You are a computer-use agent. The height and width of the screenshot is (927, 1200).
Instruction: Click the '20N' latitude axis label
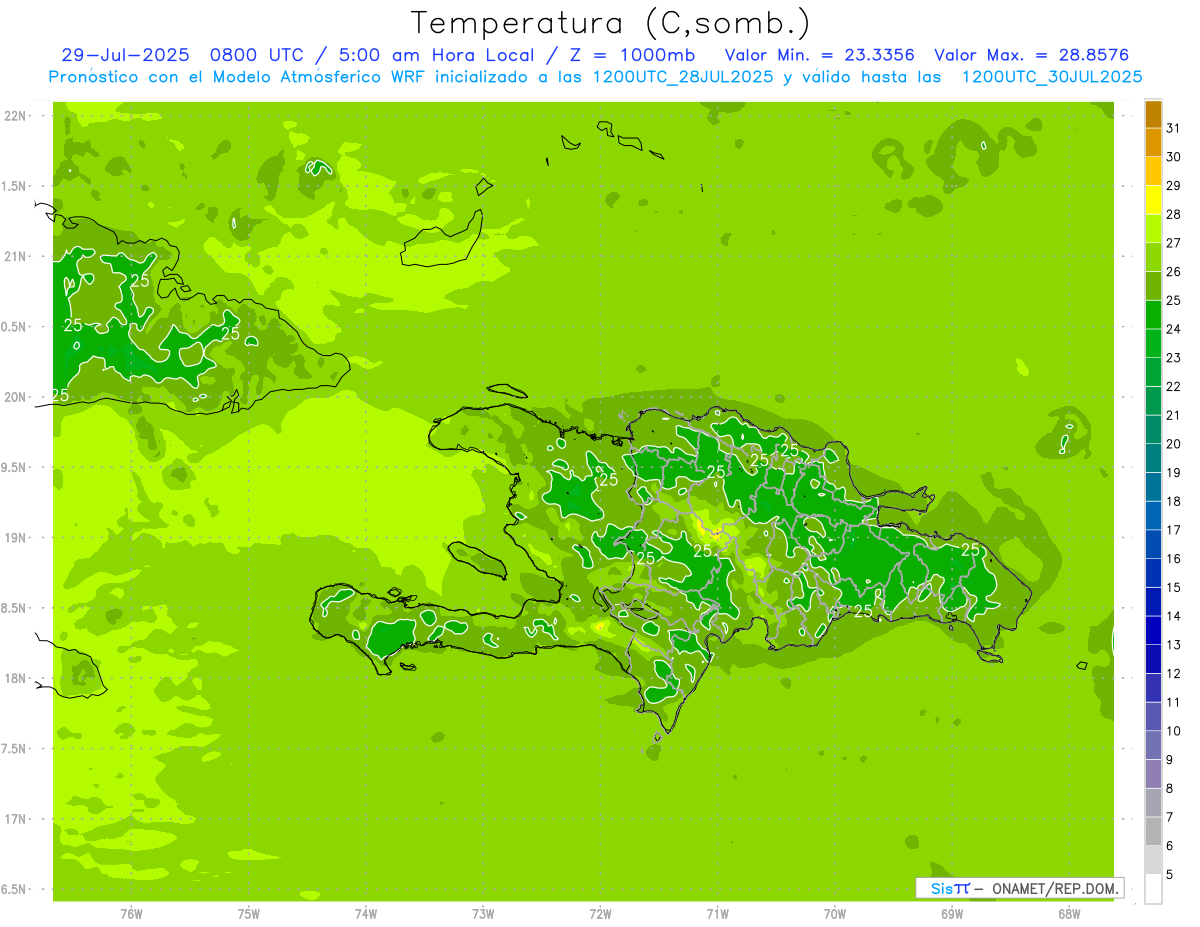coord(16,397)
